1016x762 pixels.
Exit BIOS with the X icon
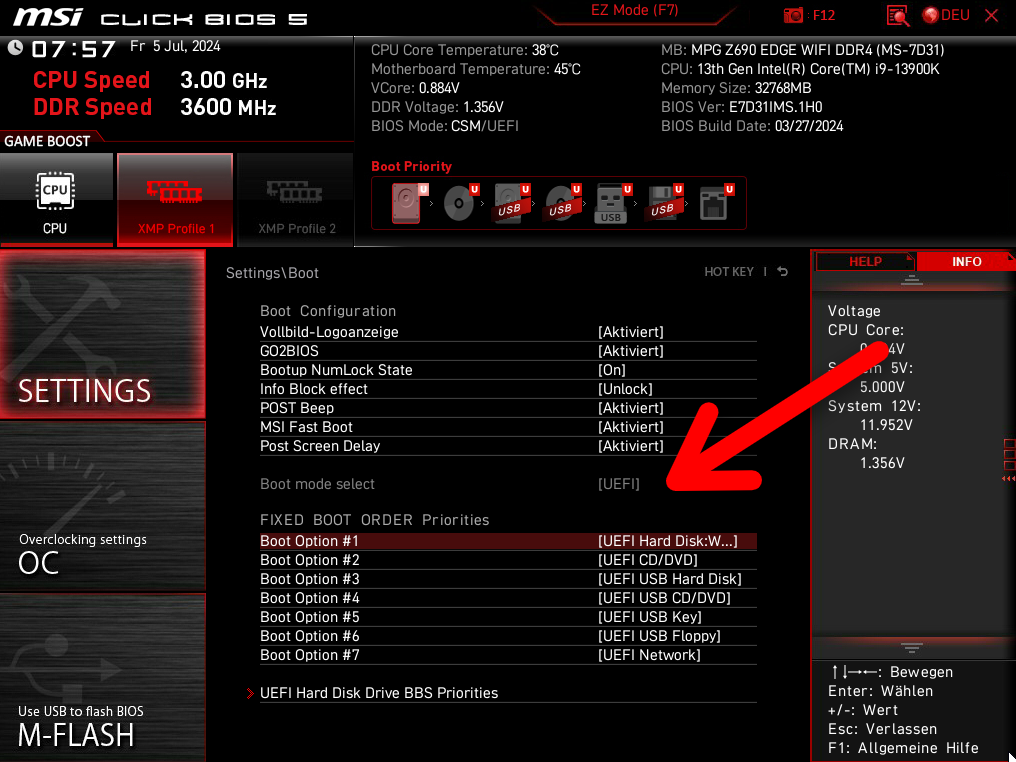pyautogui.click(x=991, y=16)
